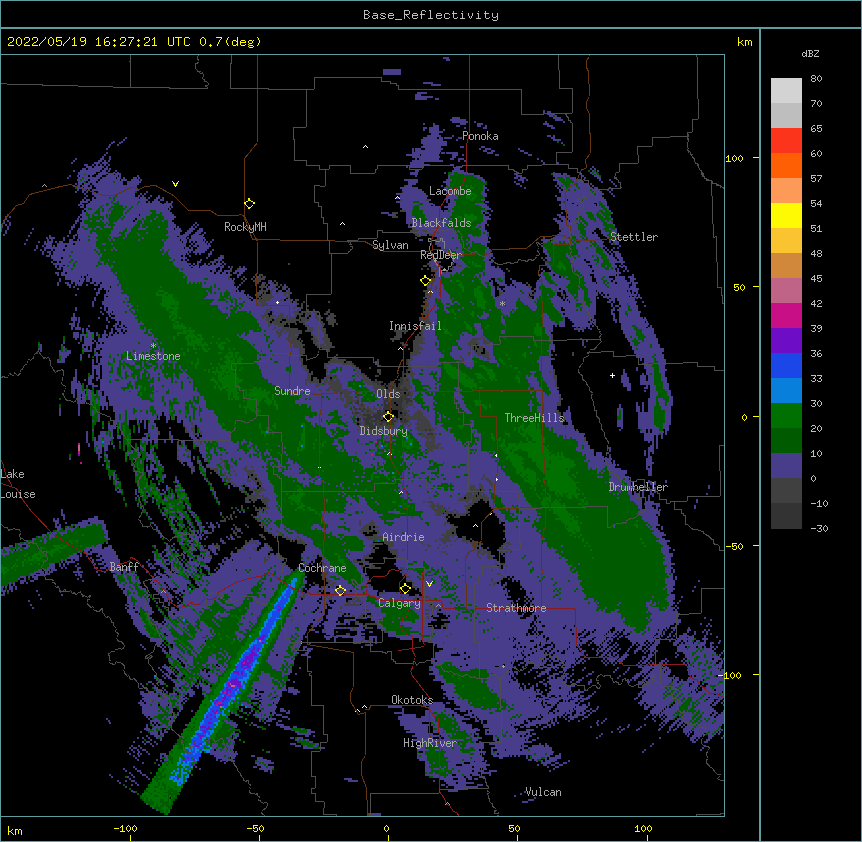
Task: Click the Ponoka label
Action: pyautogui.click(x=480, y=136)
